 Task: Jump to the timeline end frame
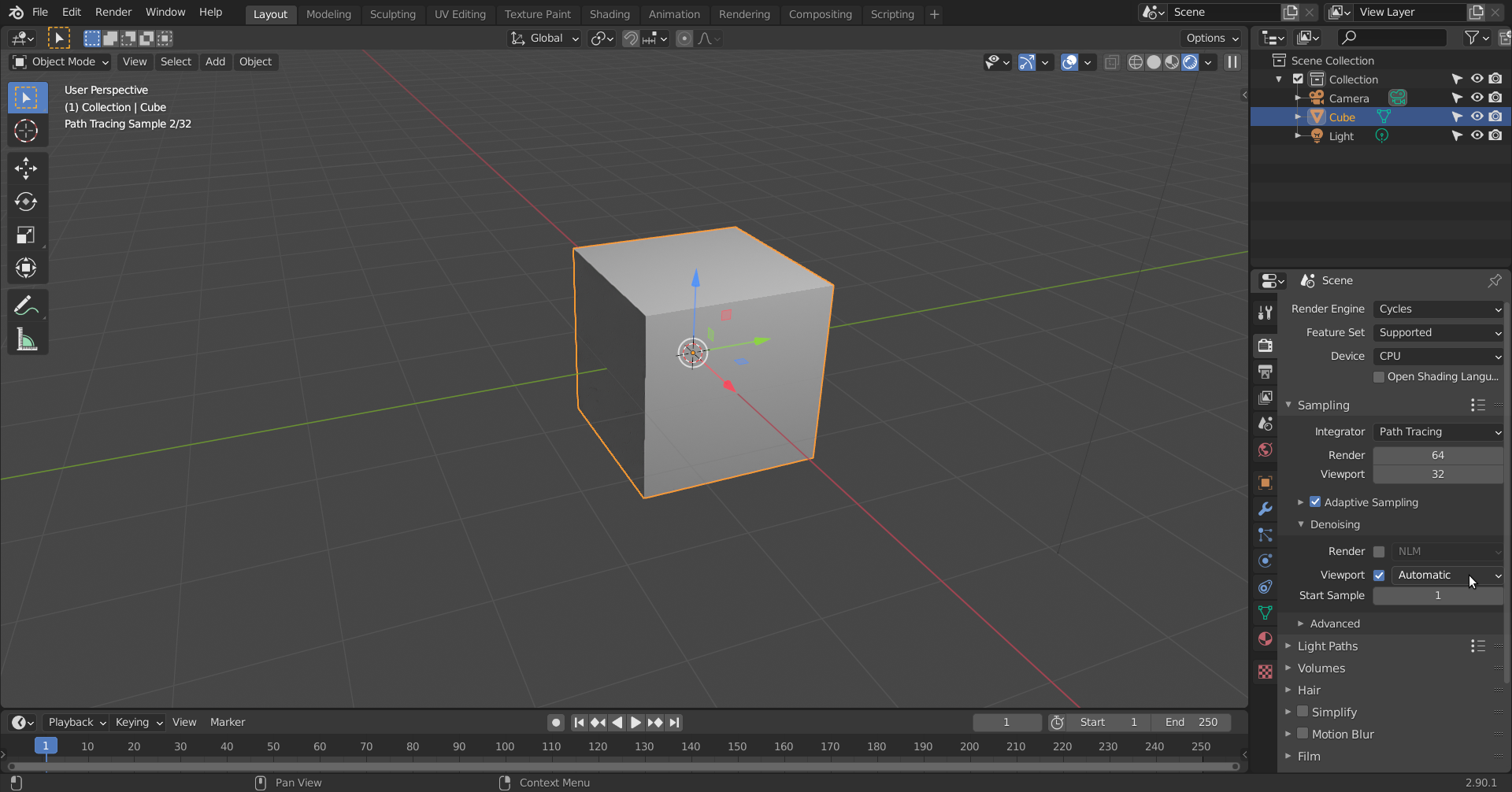tap(674, 723)
